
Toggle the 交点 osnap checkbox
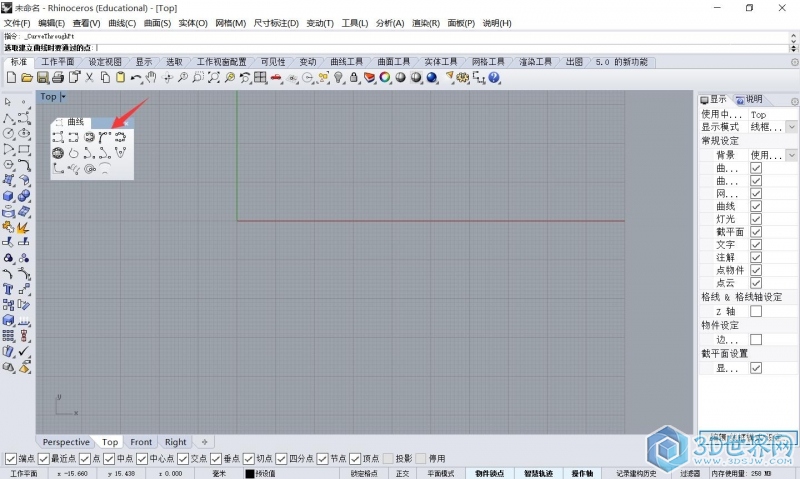pos(183,459)
